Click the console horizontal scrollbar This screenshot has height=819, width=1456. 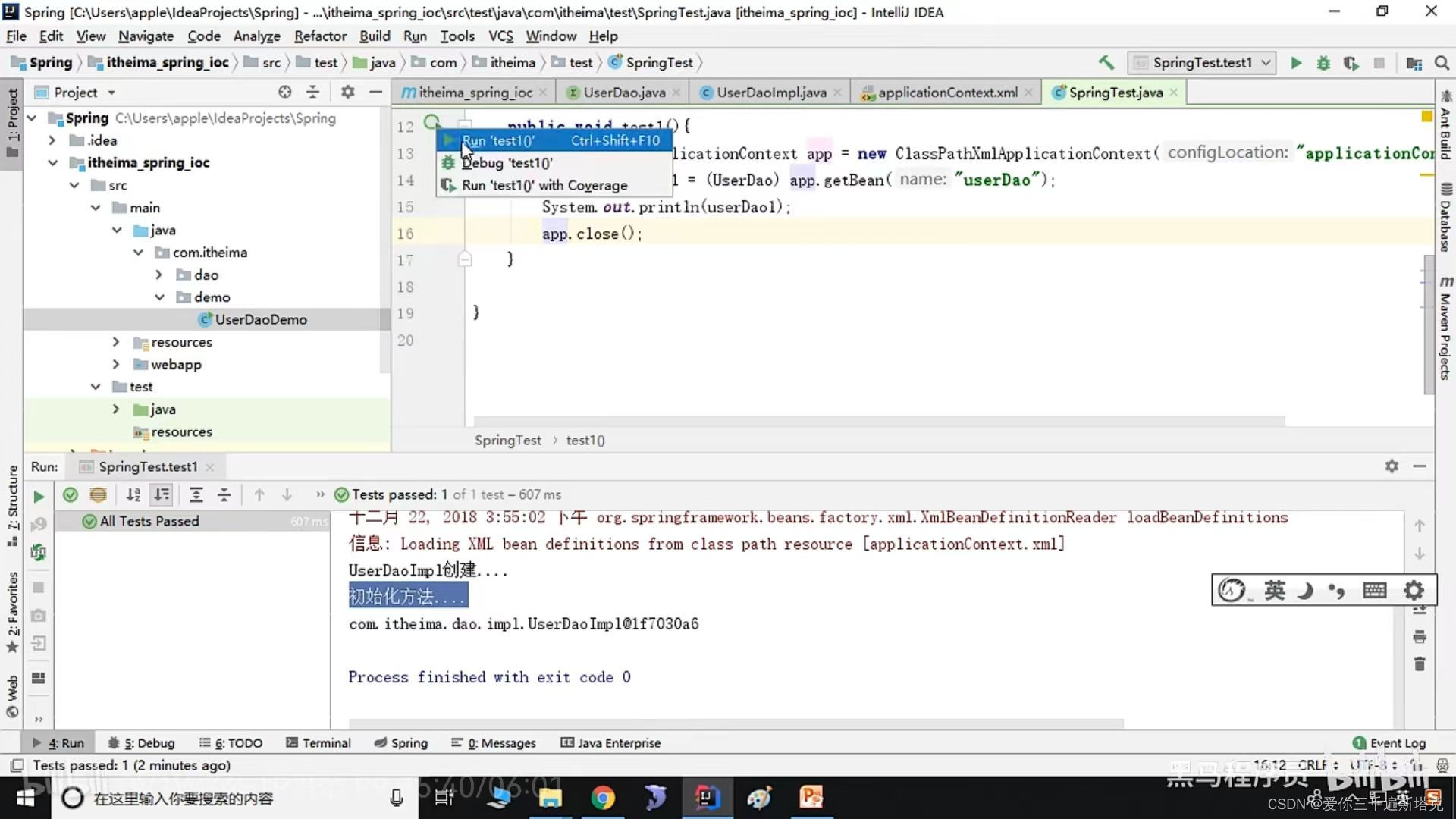[736, 723]
